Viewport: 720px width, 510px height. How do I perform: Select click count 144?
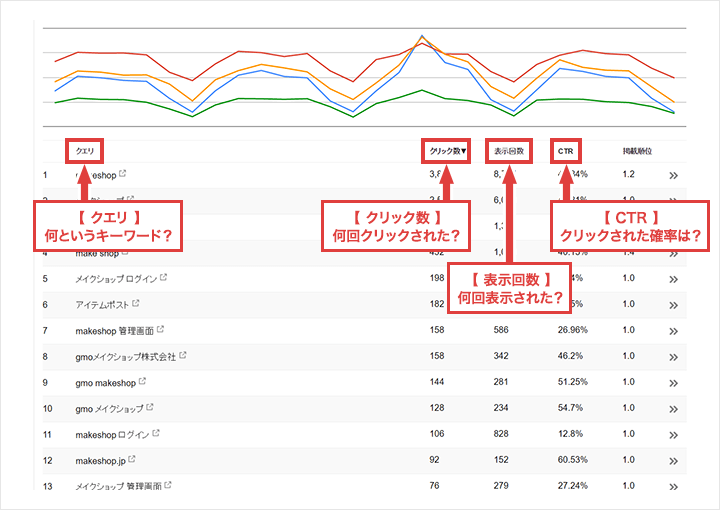(437, 381)
